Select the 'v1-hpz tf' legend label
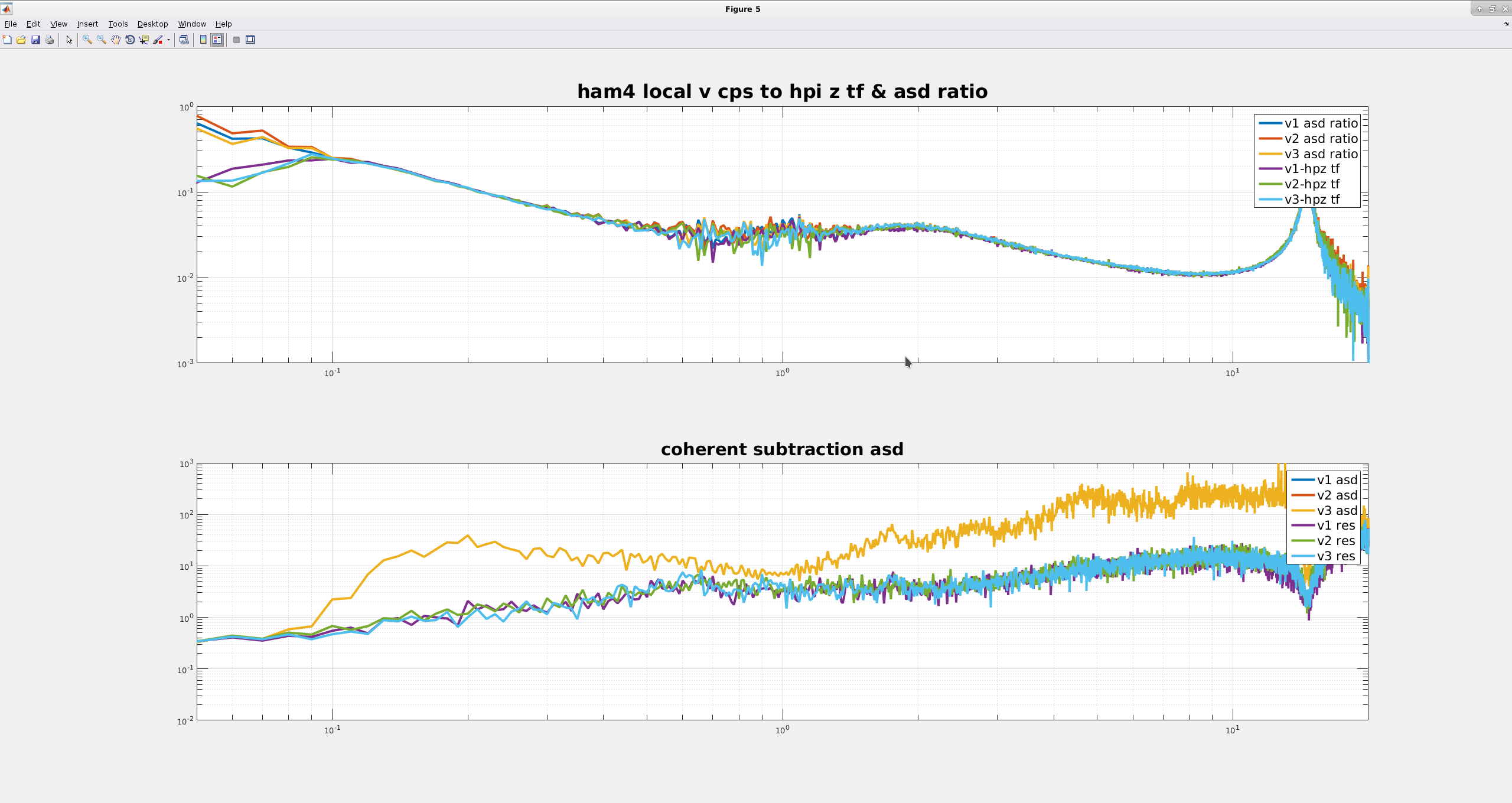 [x=1312, y=169]
